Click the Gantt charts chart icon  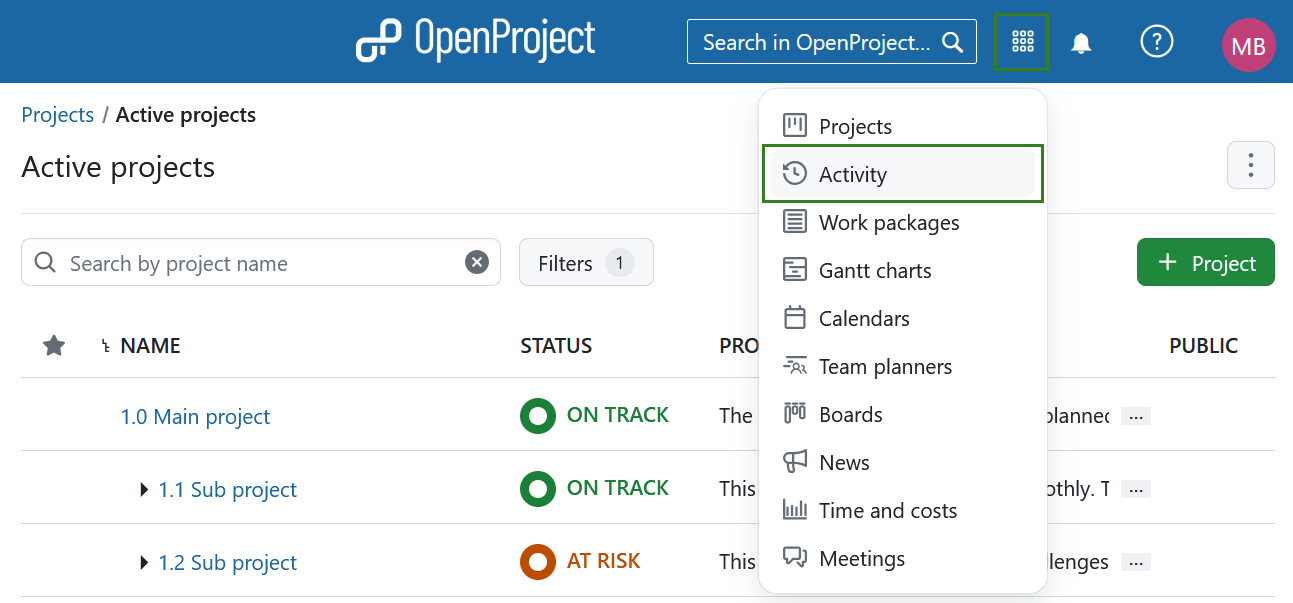pos(794,270)
